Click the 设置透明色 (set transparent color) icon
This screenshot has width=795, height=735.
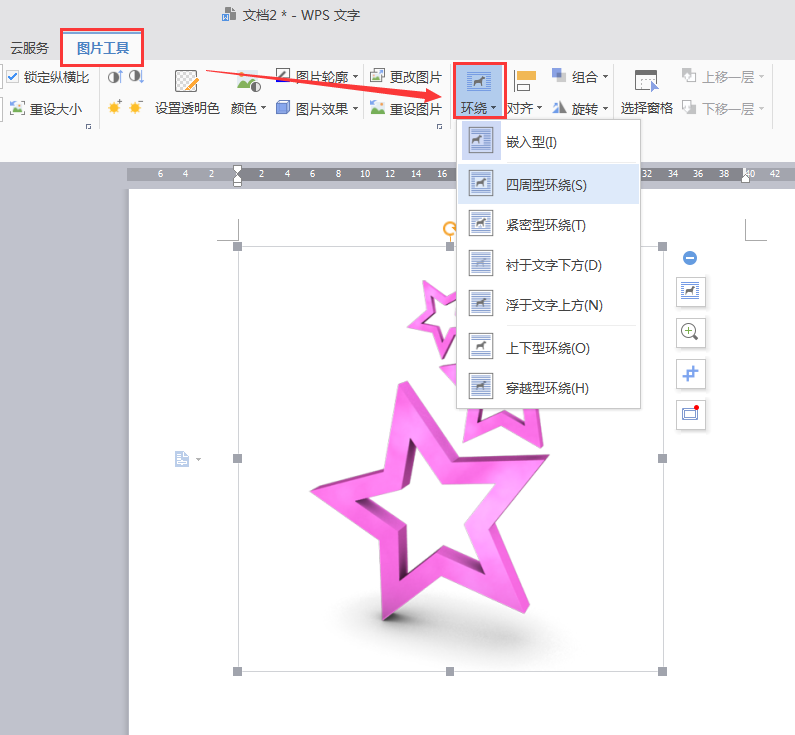pyautogui.click(x=186, y=82)
